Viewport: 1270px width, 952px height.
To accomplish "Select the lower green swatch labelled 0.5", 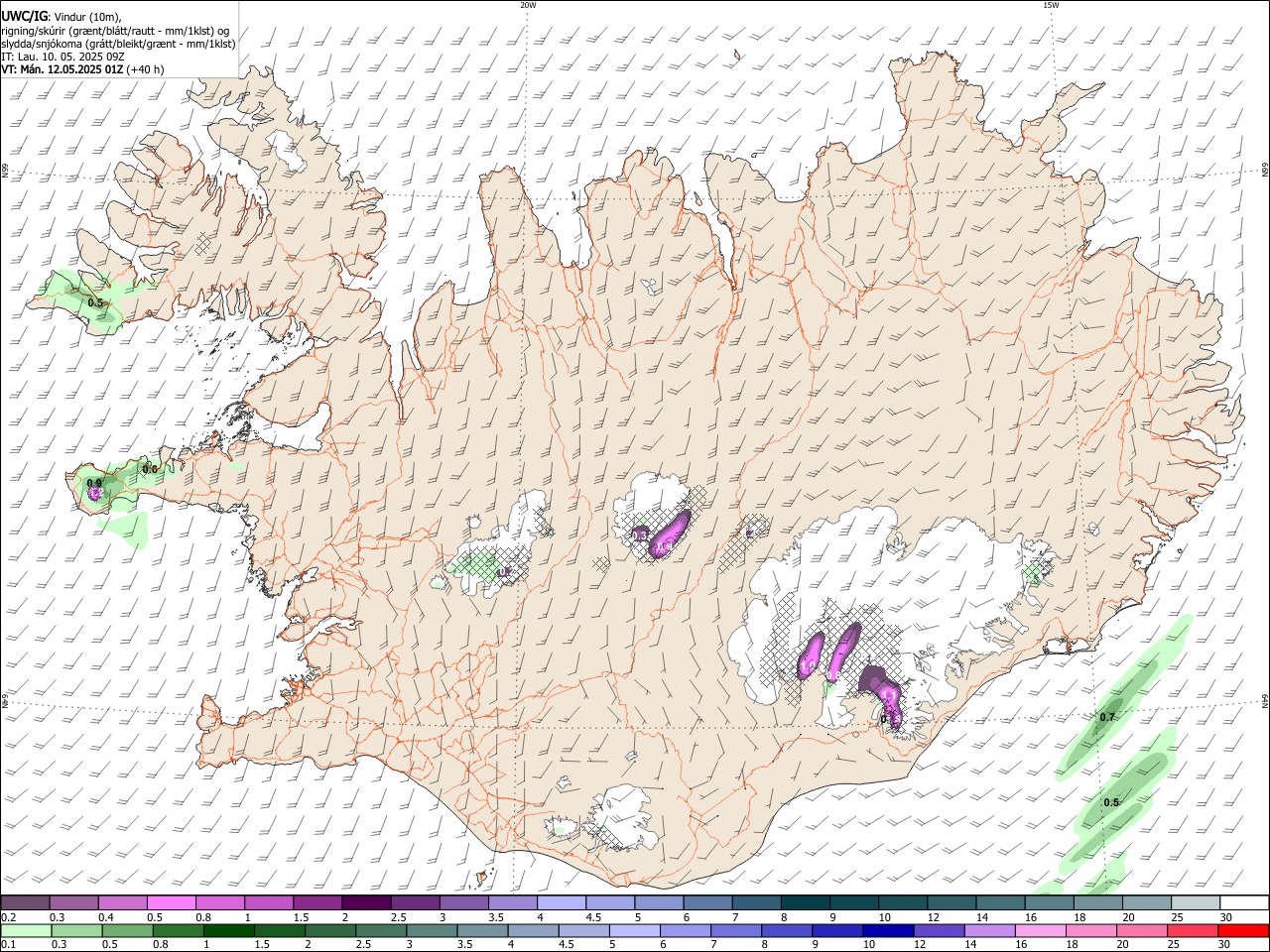I will tap(127, 930).
